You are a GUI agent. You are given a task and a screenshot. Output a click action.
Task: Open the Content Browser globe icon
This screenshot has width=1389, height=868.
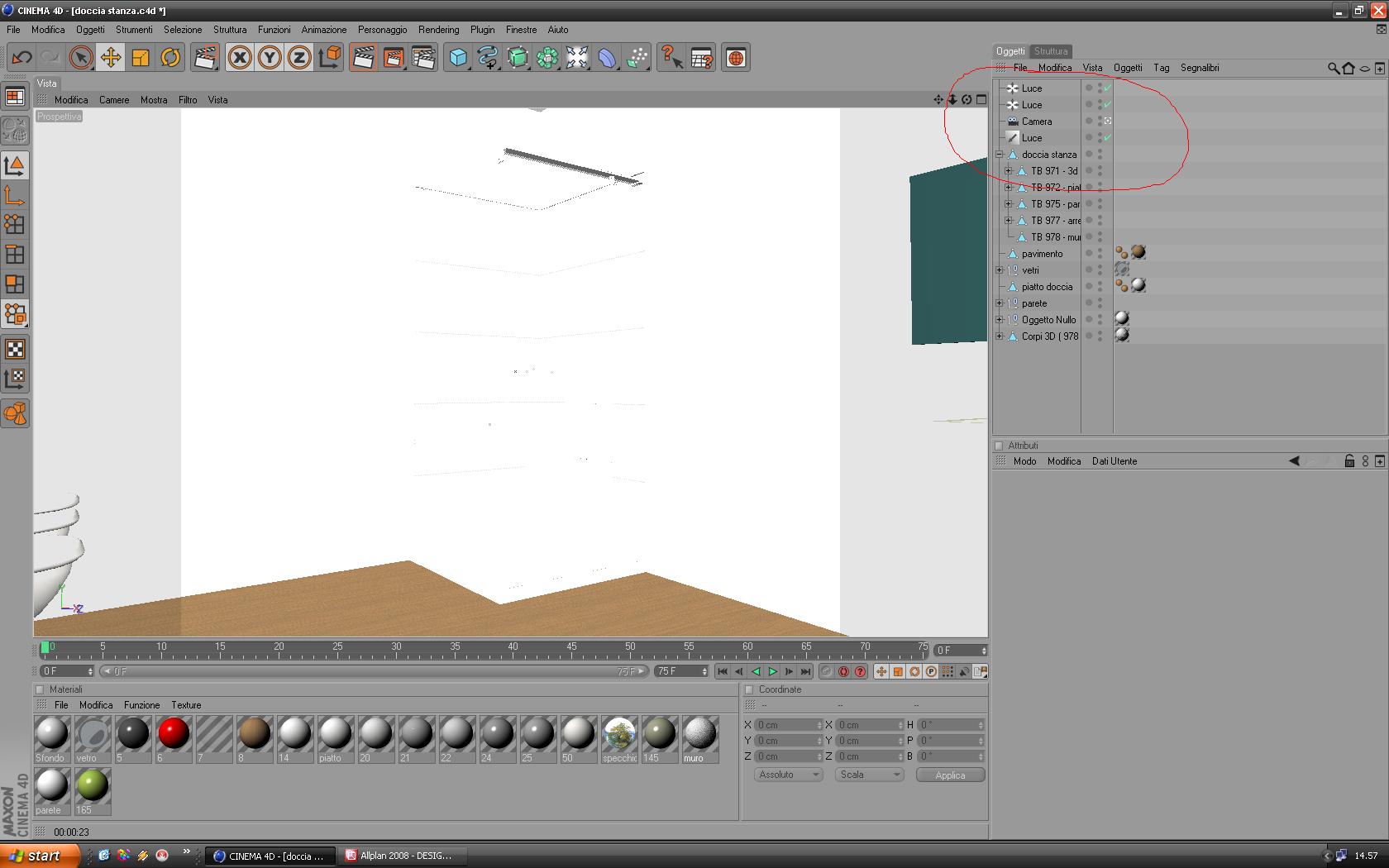pyautogui.click(x=736, y=58)
